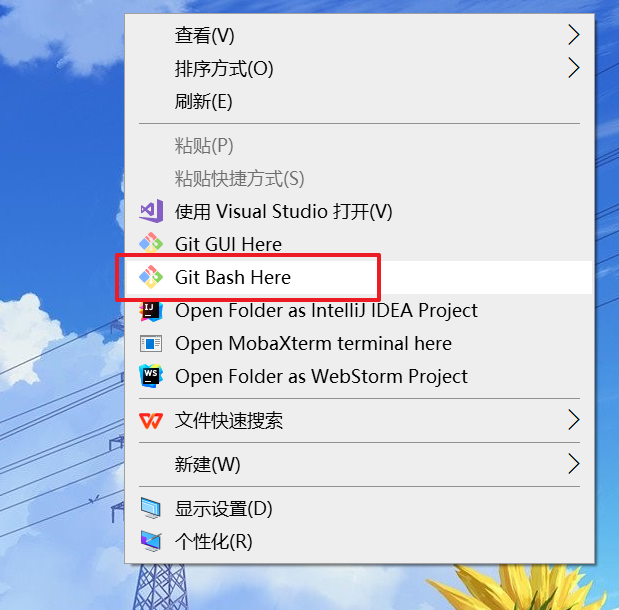The image size is (619, 610).
Task: Expand the 文件快速搜索 submenu arrow
Action: pos(574,420)
